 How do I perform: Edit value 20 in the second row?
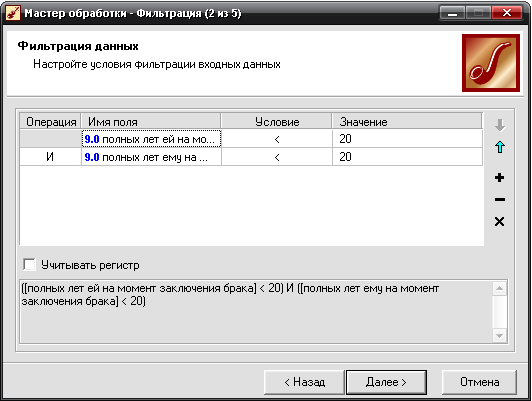[x=407, y=157]
